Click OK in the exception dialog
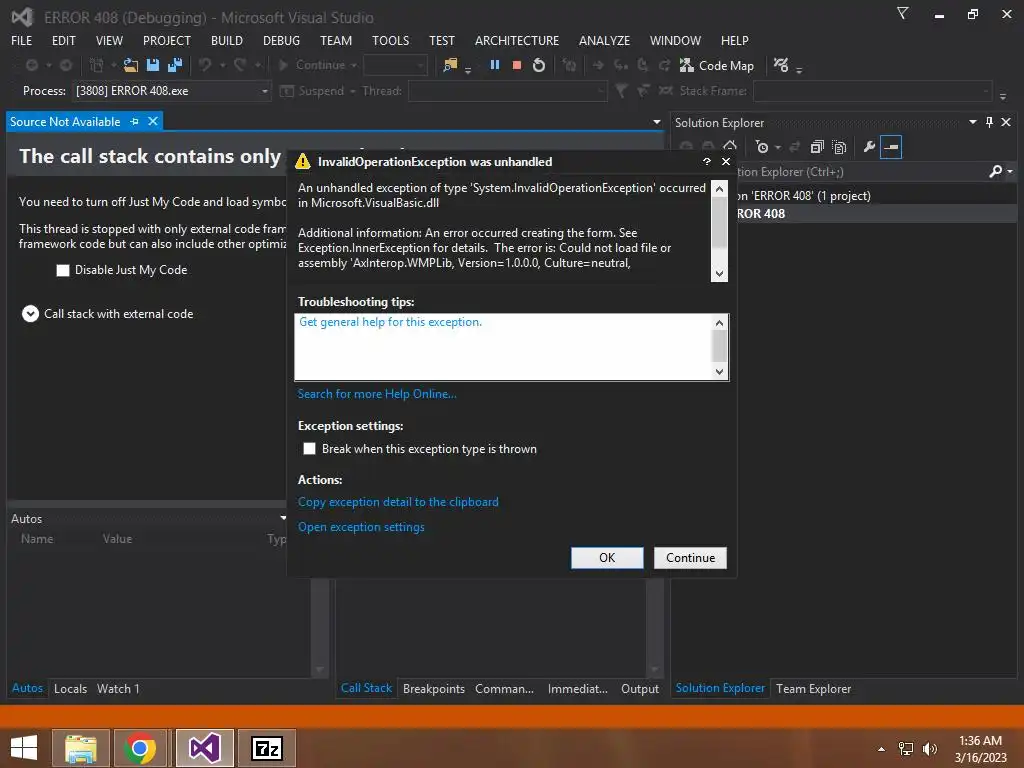Viewport: 1024px width, 768px height. click(607, 558)
